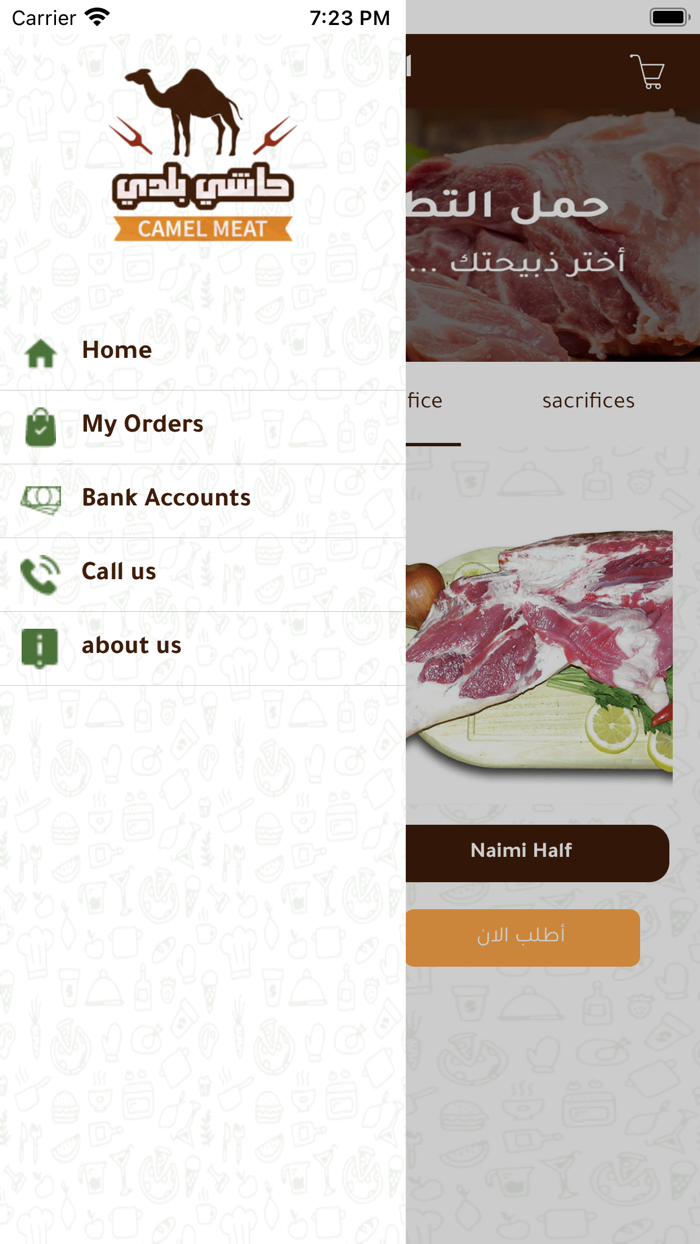700x1244 pixels.
Task: Tap the orange Arabic order-now button
Action: click(522, 938)
